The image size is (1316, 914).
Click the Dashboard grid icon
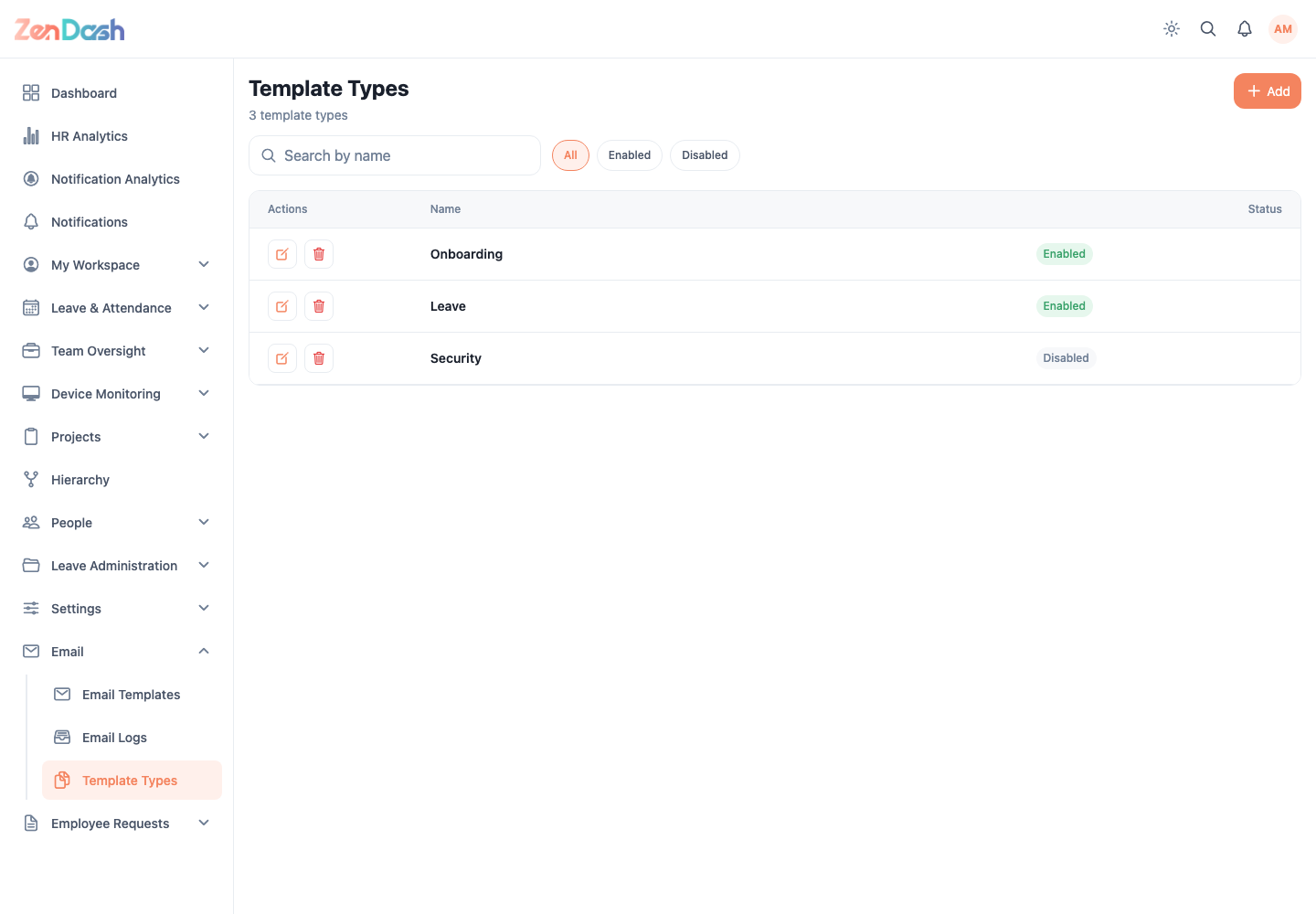point(31,93)
